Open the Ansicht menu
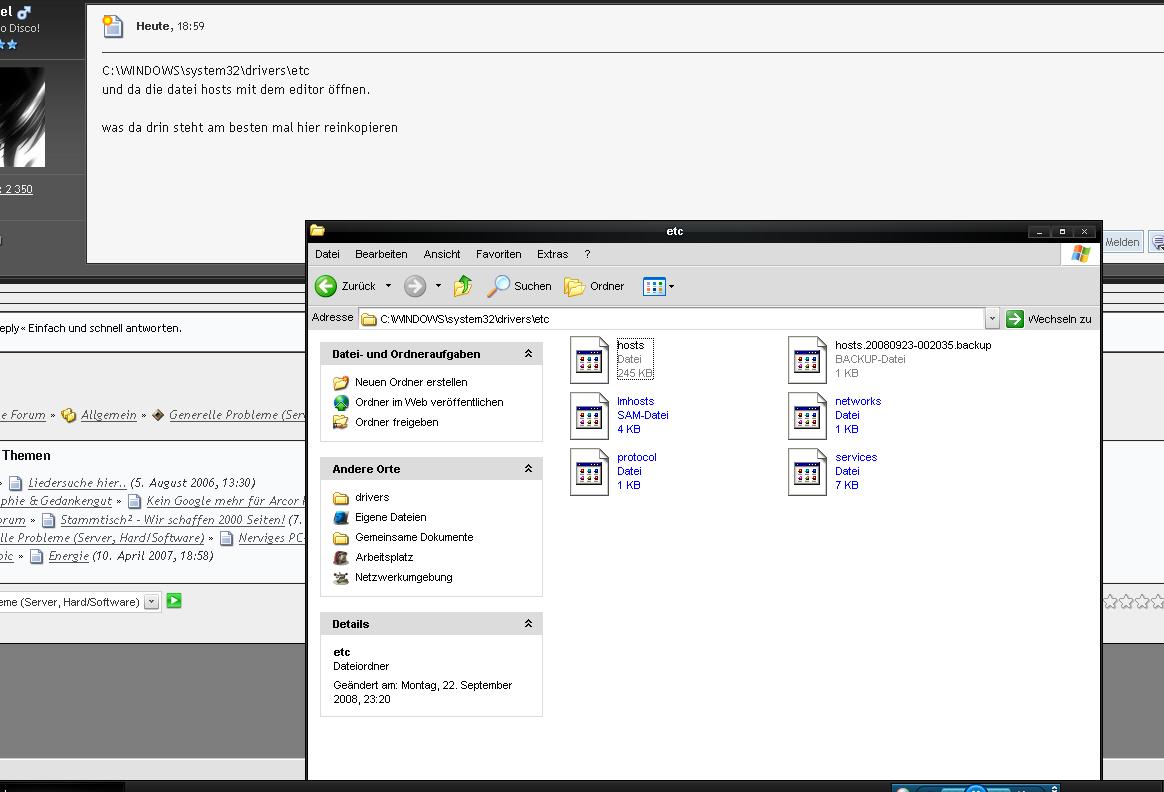 [x=441, y=254]
